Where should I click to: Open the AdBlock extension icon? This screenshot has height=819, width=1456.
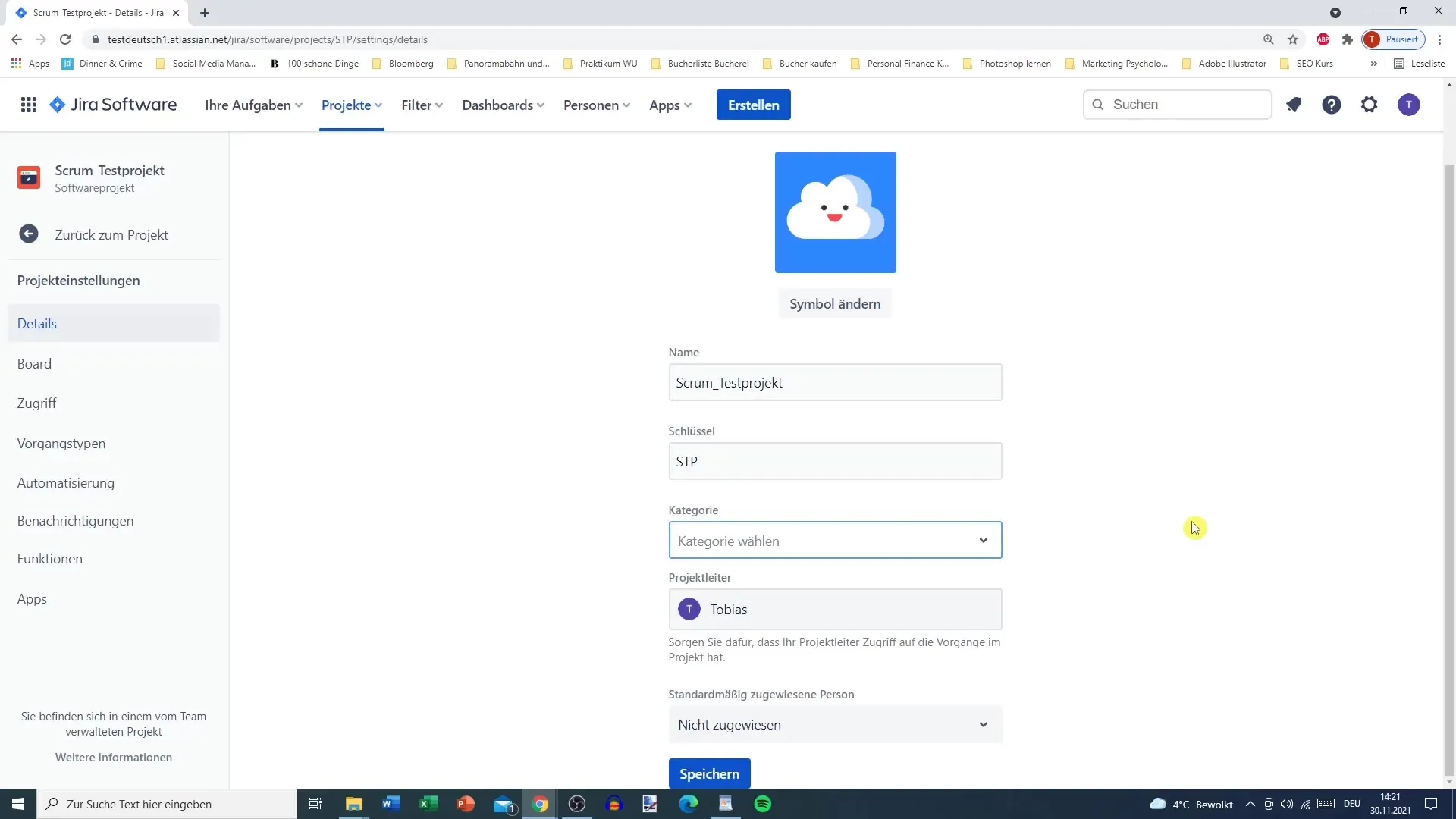pyautogui.click(x=1323, y=39)
